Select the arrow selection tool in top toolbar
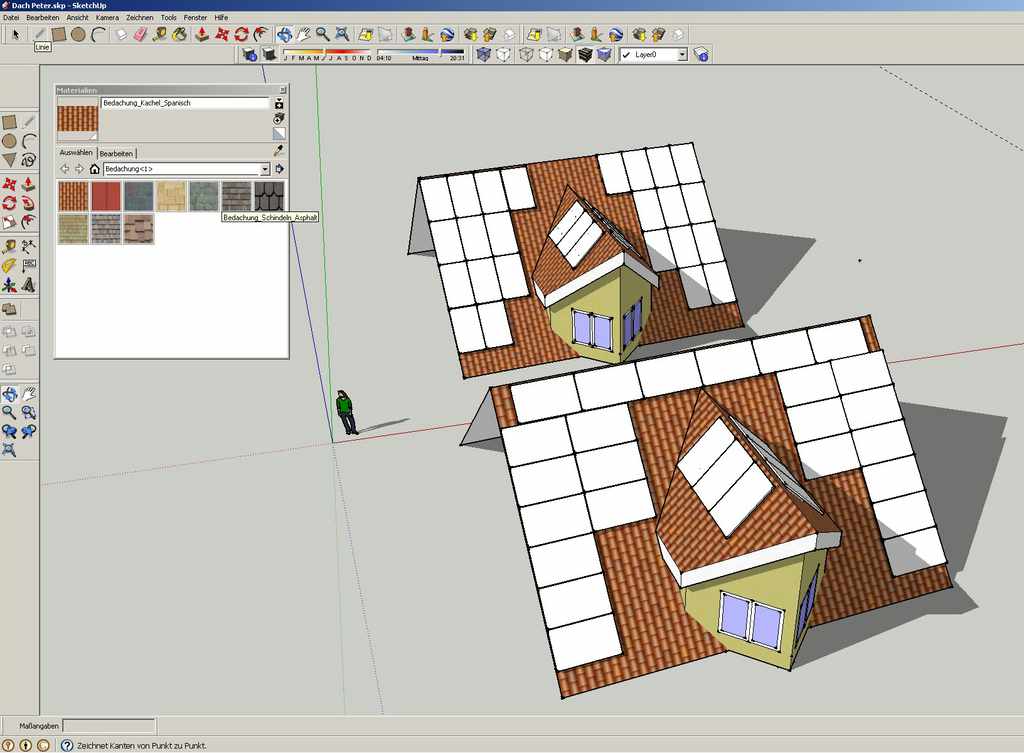1024x753 pixels. pos(16,35)
